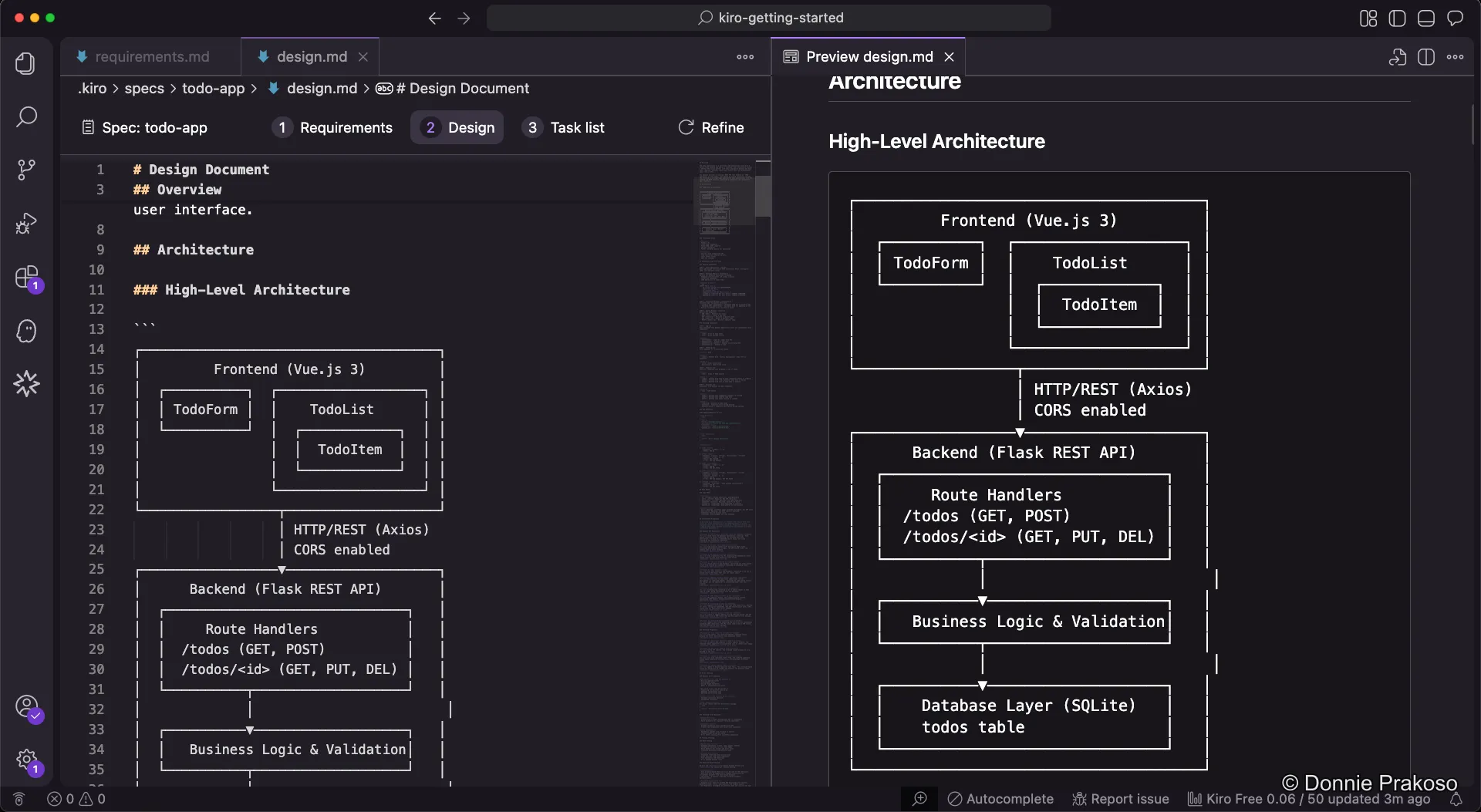Open the Kiro ghost panel
This screenshot has width=1481, height=812.
coord(25,332)
